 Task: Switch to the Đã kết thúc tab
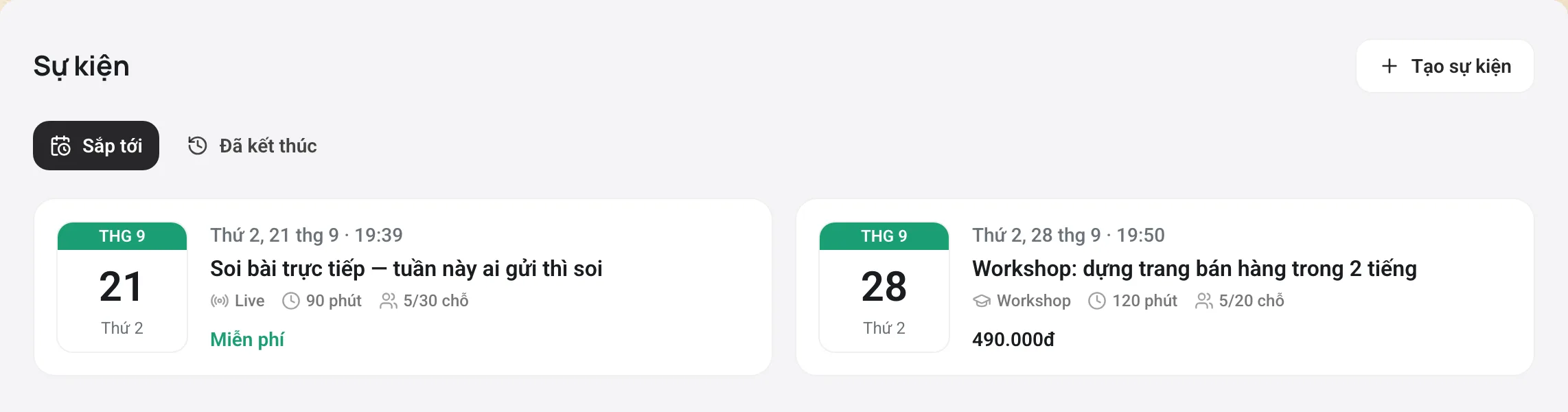coord(253,146)
